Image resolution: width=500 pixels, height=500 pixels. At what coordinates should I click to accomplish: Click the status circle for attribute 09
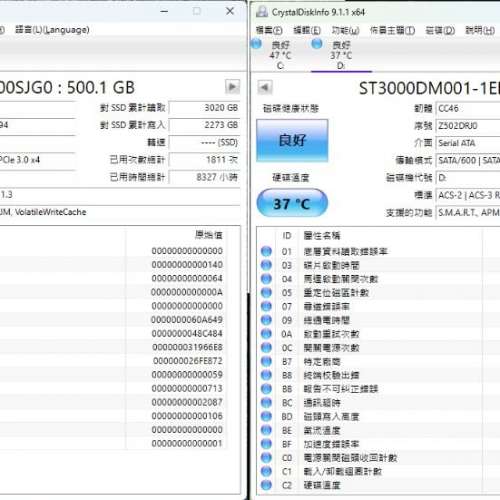coord(266,320)
